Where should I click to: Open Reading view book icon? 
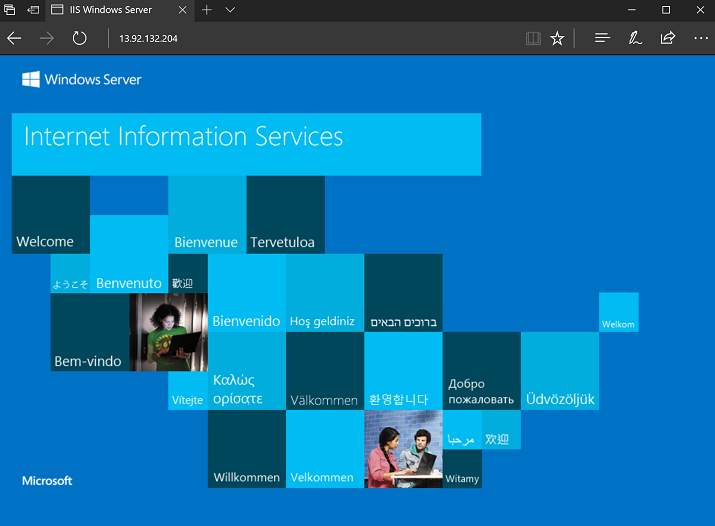[533, 38]
